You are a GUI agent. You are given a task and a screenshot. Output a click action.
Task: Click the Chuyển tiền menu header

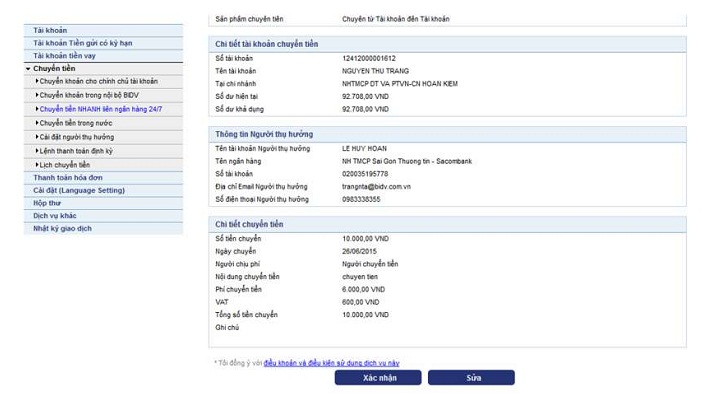click(x=103, y=68)
